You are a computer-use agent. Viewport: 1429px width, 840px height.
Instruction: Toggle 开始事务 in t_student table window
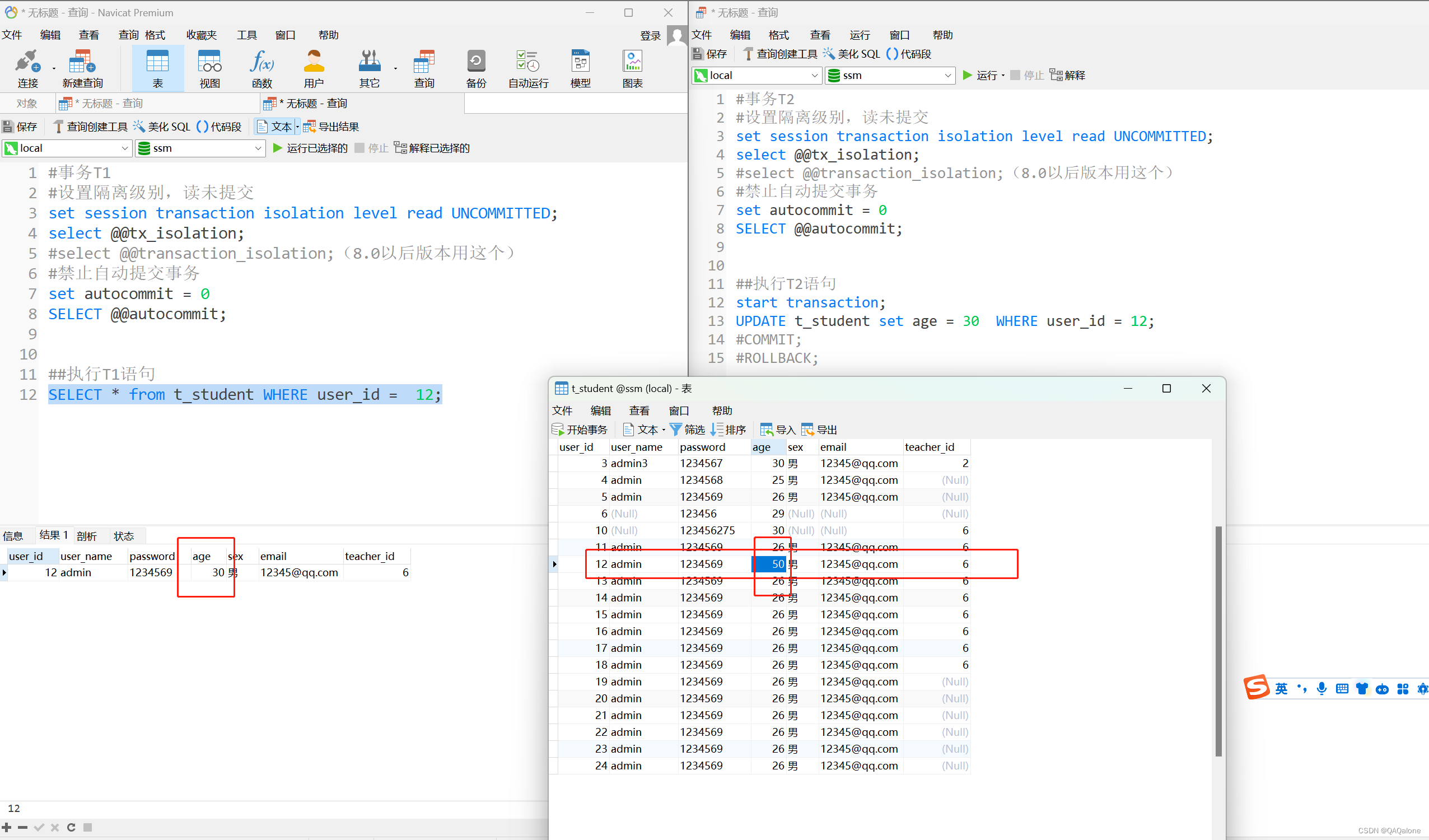pyautogui.click(x=580, y=430)
